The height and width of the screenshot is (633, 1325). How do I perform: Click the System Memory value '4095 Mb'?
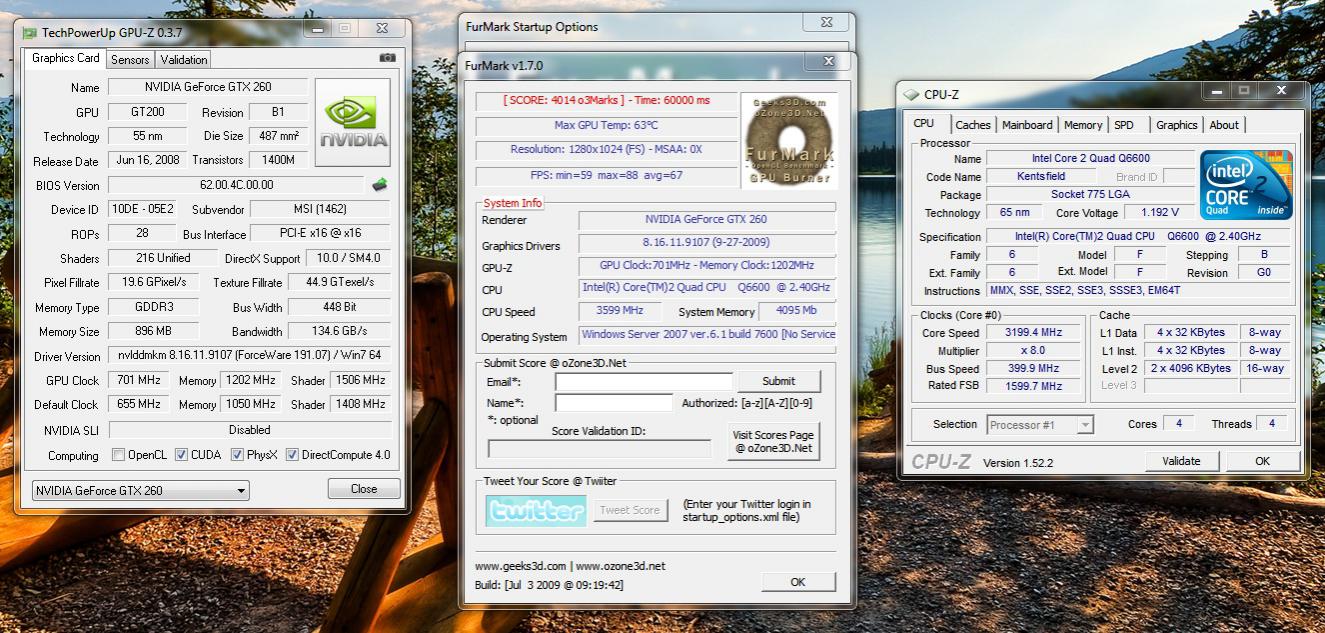pyautogui.click(x=796, y=311)
